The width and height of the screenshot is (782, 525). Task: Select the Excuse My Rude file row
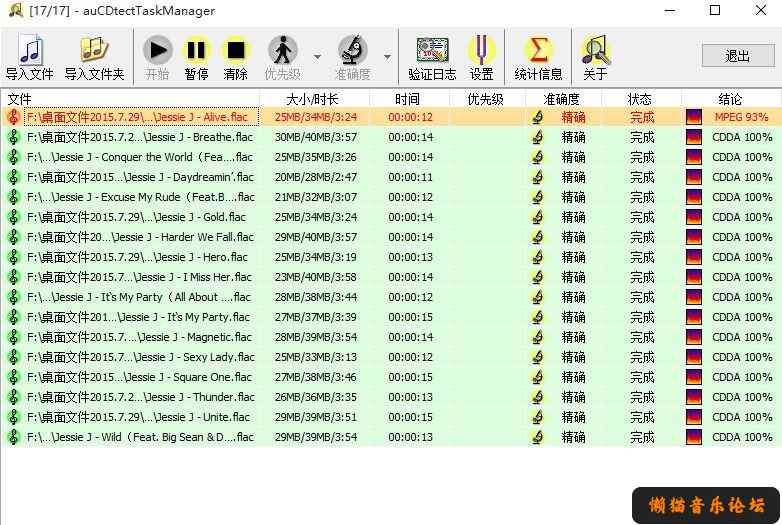391,197
